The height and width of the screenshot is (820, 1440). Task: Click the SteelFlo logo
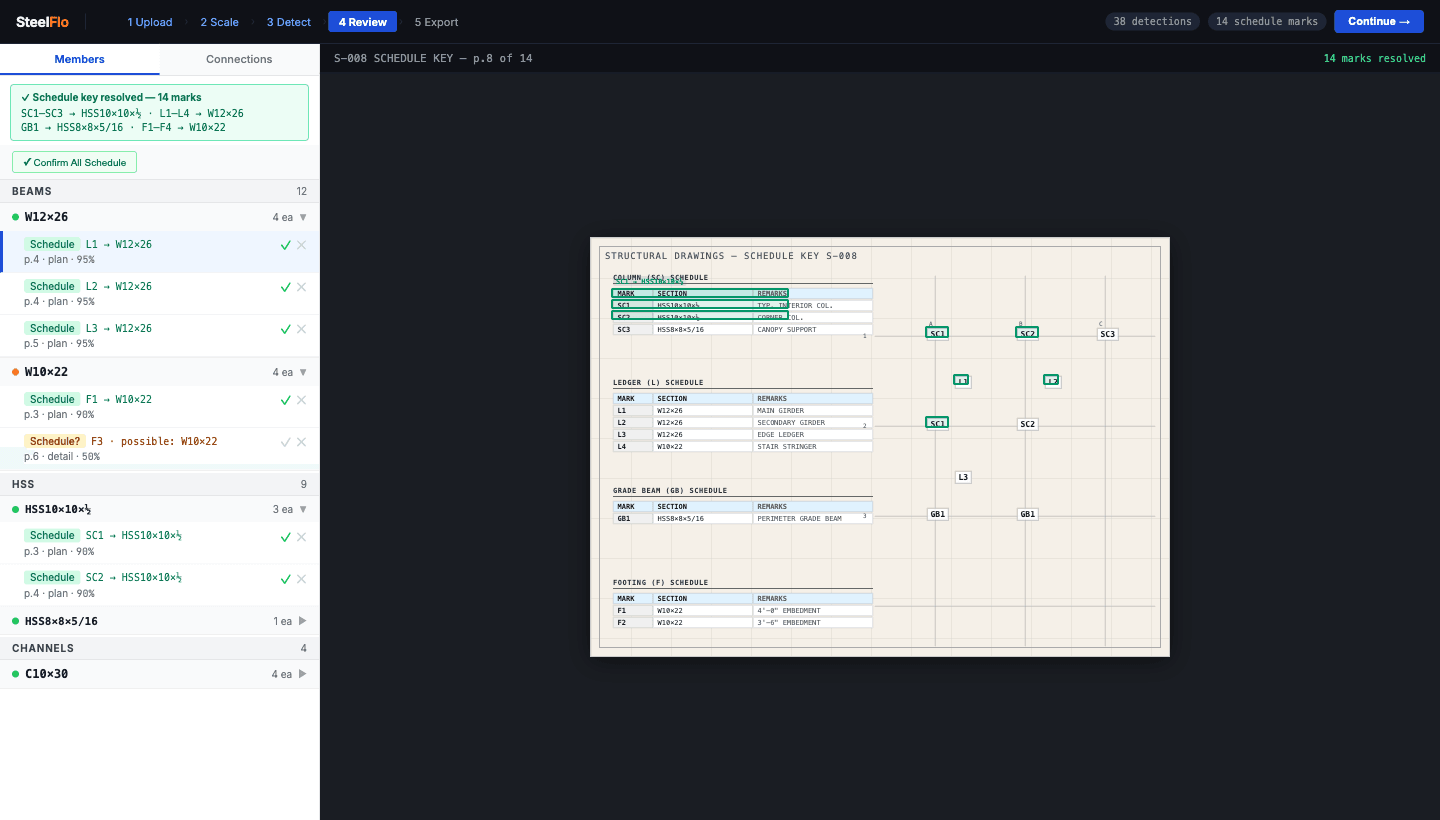click(x=42, y=22)
